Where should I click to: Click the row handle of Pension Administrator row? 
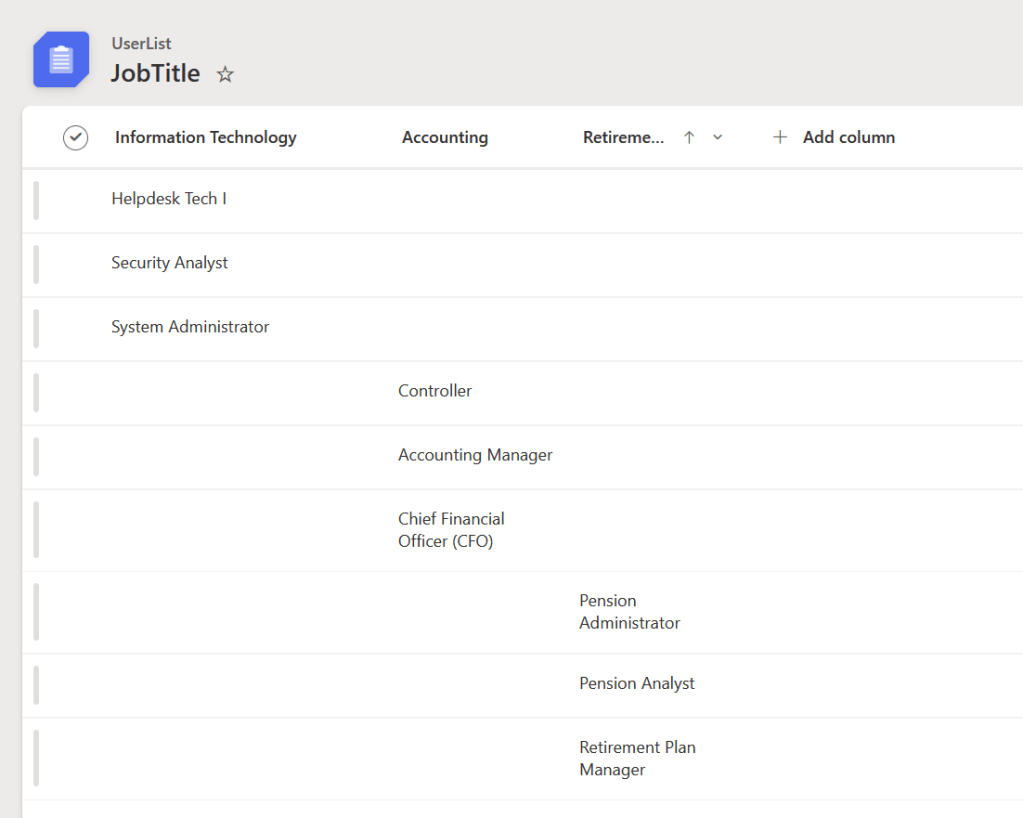click(36, 612)
